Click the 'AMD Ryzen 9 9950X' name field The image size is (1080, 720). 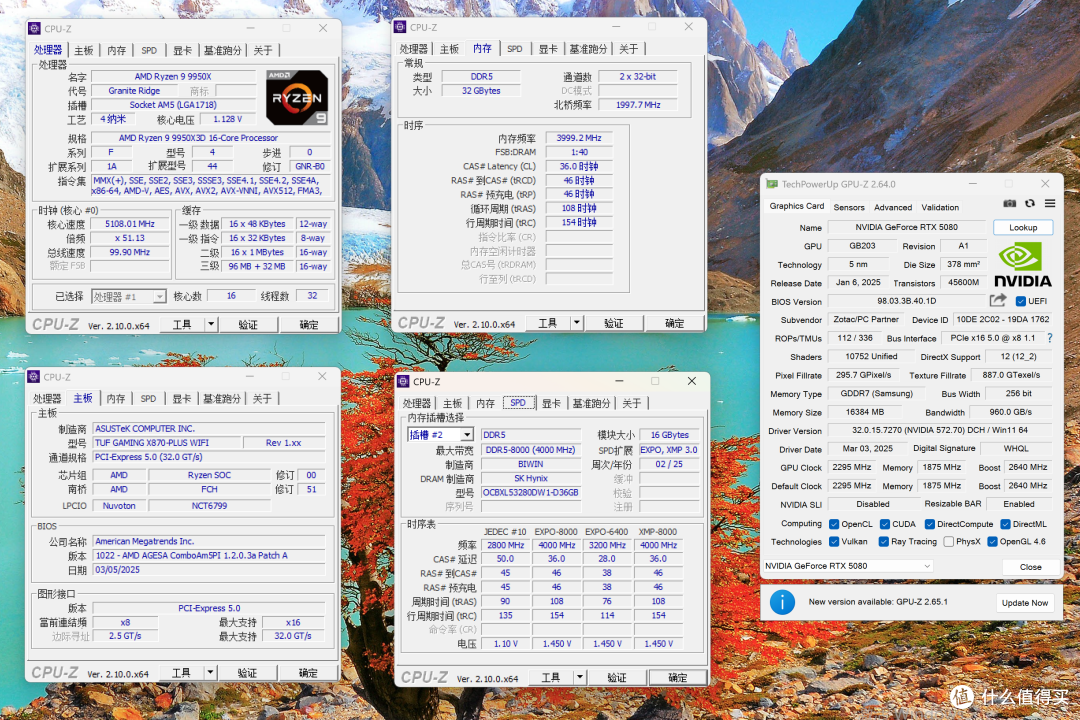173,76
